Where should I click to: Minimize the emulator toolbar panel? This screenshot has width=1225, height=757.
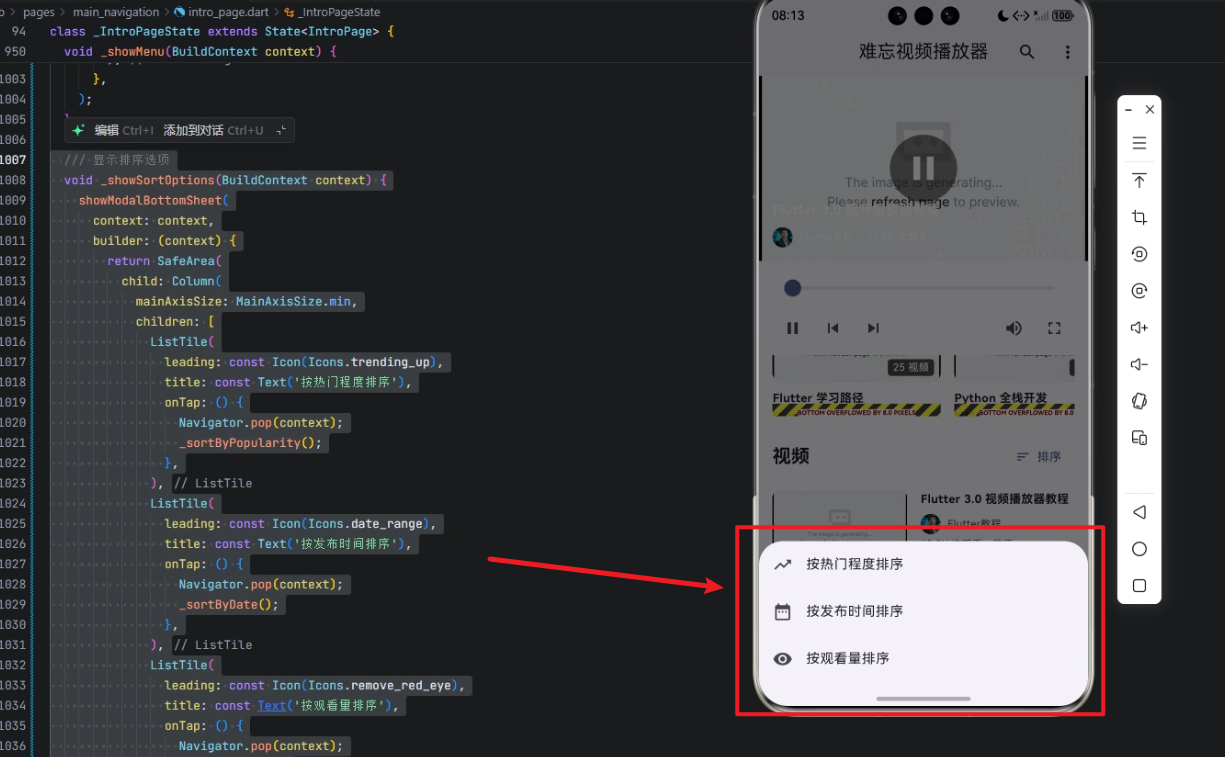click(x=1128, y=109)
